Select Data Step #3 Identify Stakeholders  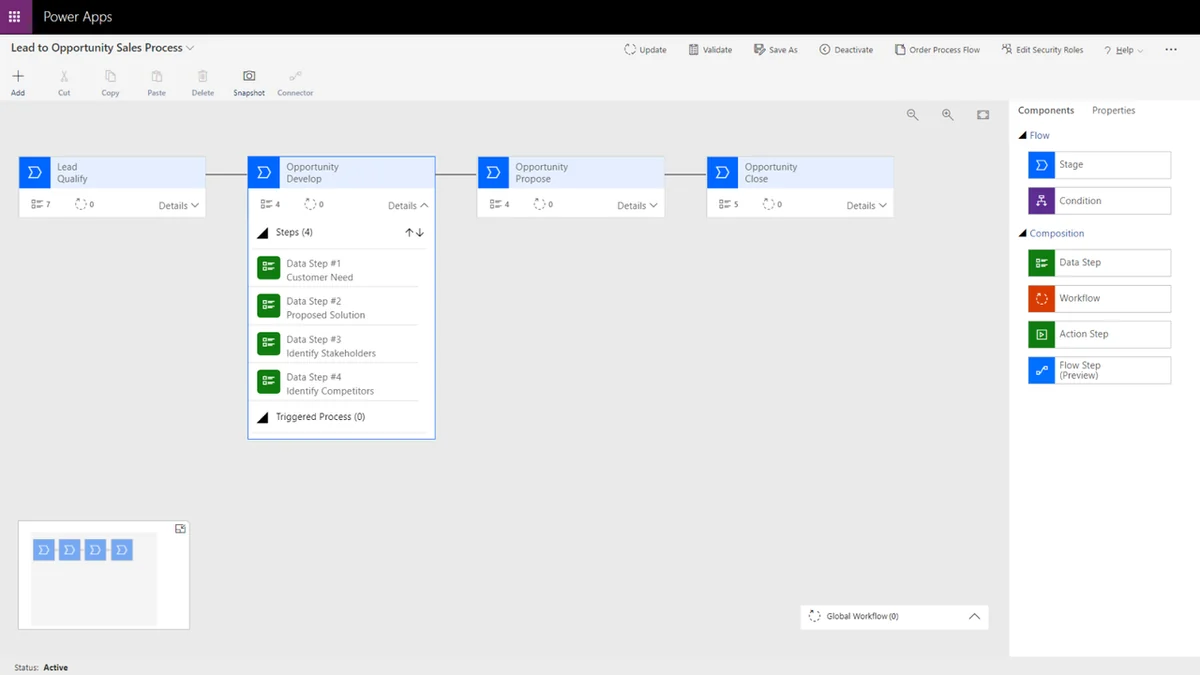(x=331, y=346)
